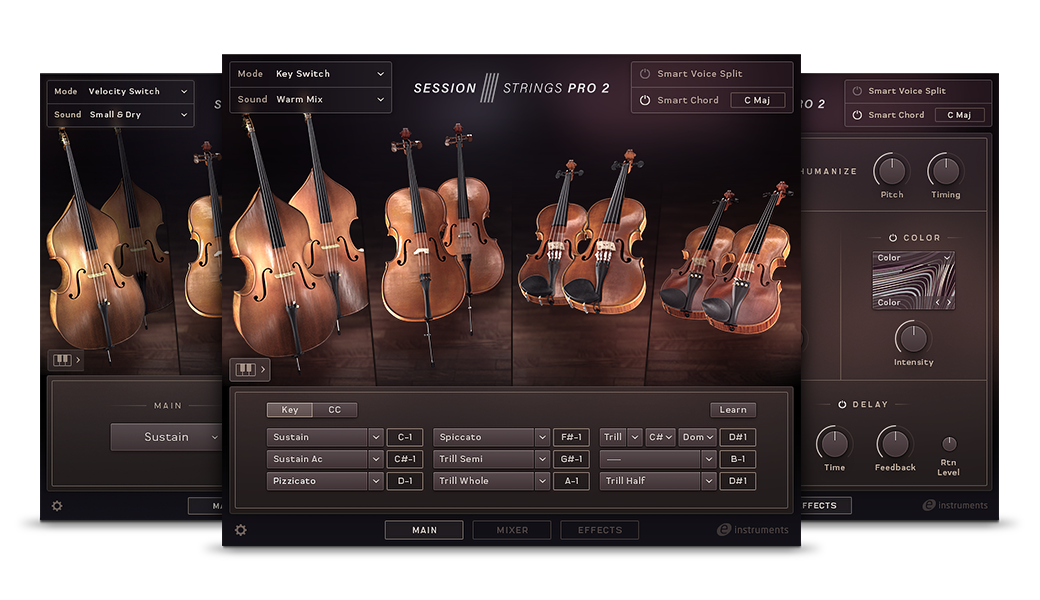Screen dimensions: 1040x600
Task: Click the C-1 key field for Sustain
Action: click(x=405, y=437)
